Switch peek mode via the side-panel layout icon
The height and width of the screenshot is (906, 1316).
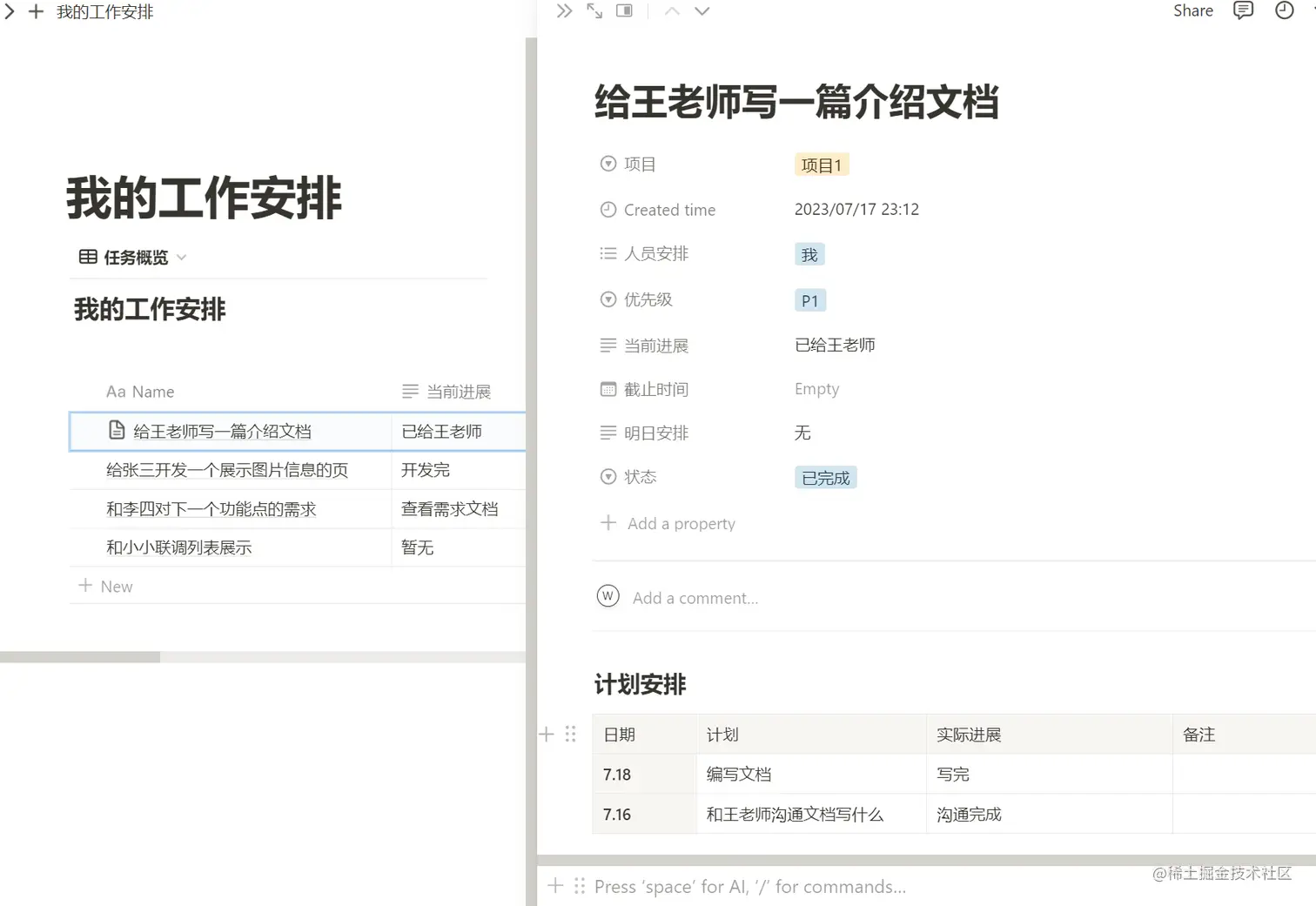(x=624, y=11)
